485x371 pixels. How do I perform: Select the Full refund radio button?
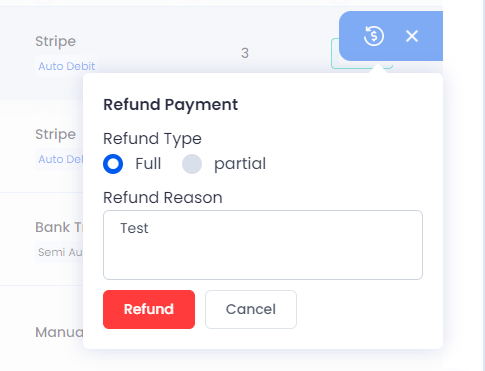tap(113, 164)
